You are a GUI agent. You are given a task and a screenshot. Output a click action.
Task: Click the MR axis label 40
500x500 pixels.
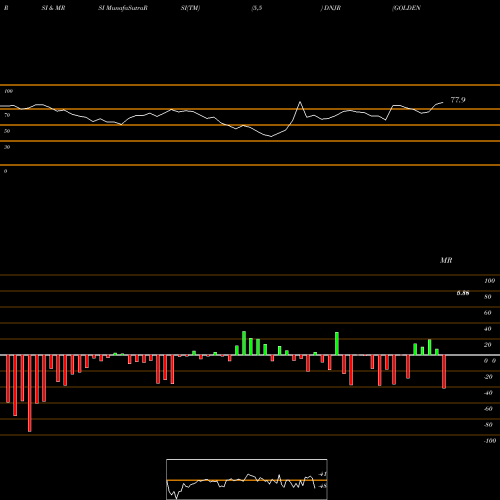tap(488, 329)
